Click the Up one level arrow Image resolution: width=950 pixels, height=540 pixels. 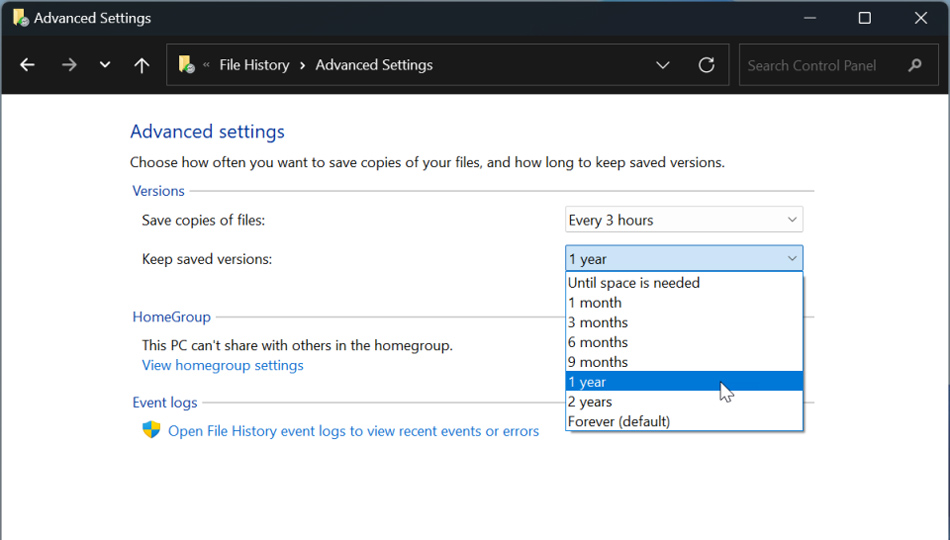tap(142, 65)
